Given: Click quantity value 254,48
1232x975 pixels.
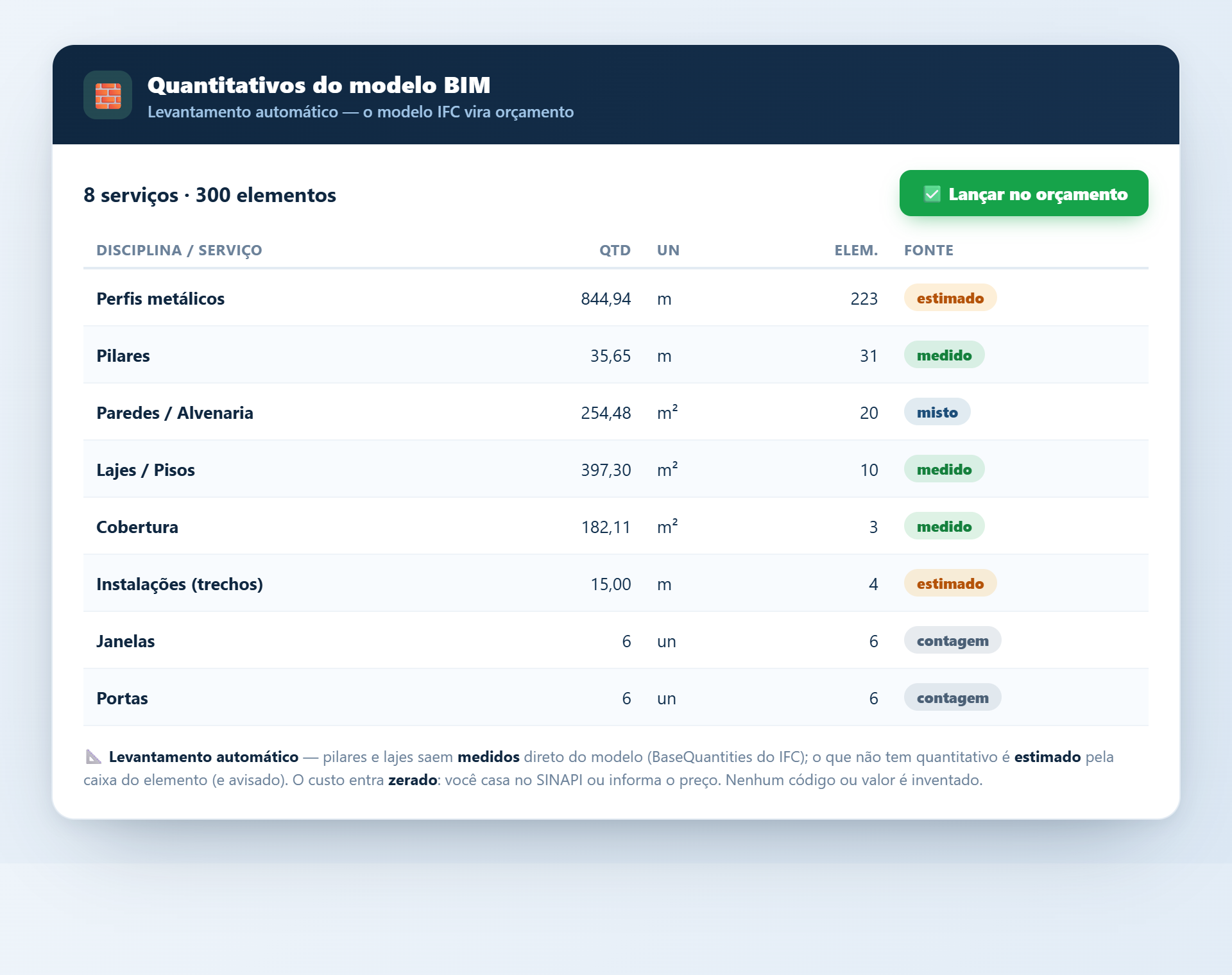Looking at the screenshot, I should pos(606,413).
